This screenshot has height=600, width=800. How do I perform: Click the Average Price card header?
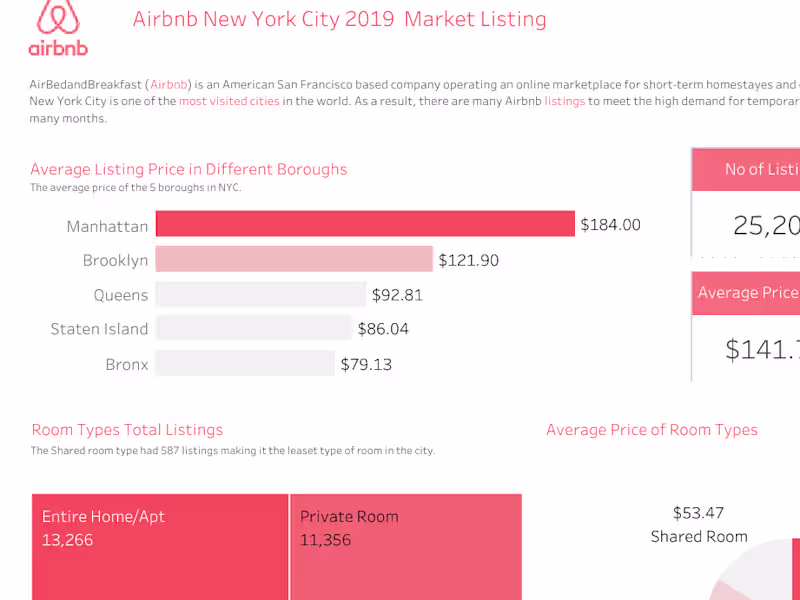pos(748,293)
